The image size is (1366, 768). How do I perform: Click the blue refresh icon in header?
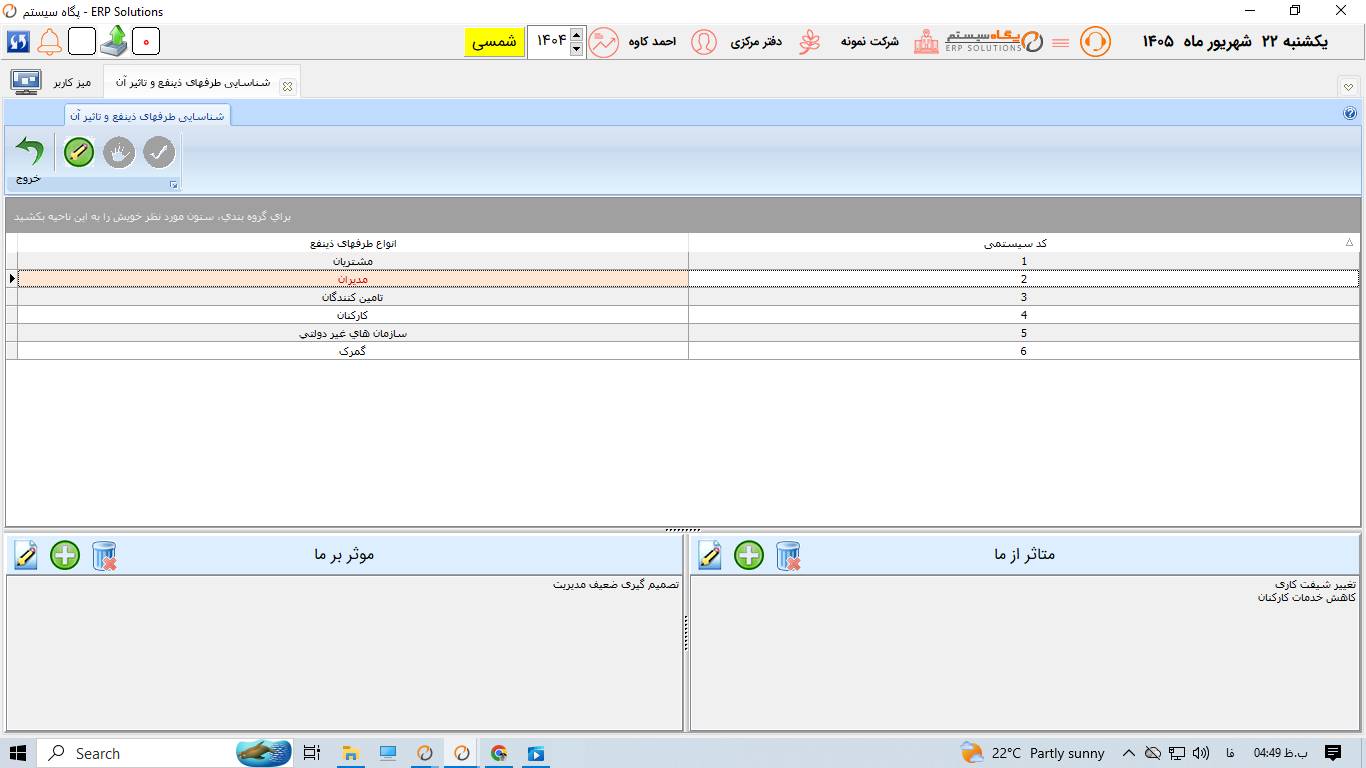click(x=18, y=42)
